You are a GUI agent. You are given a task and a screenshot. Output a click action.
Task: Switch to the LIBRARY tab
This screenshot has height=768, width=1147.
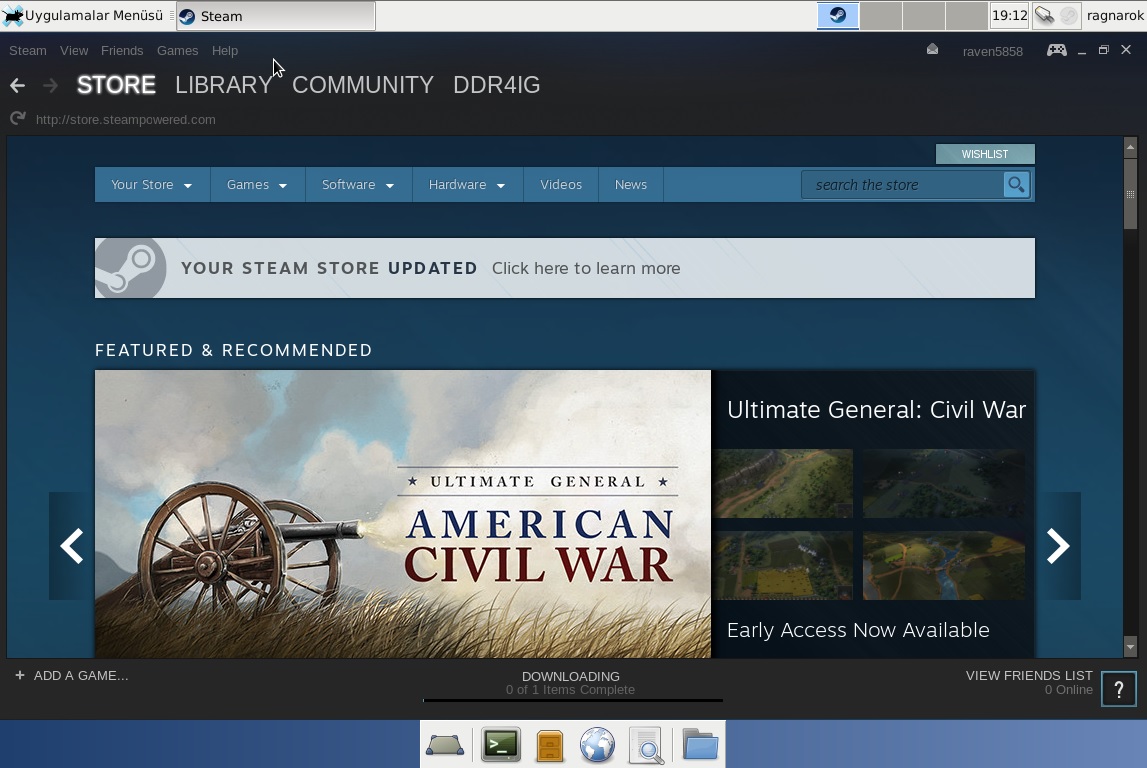(223, 85)
